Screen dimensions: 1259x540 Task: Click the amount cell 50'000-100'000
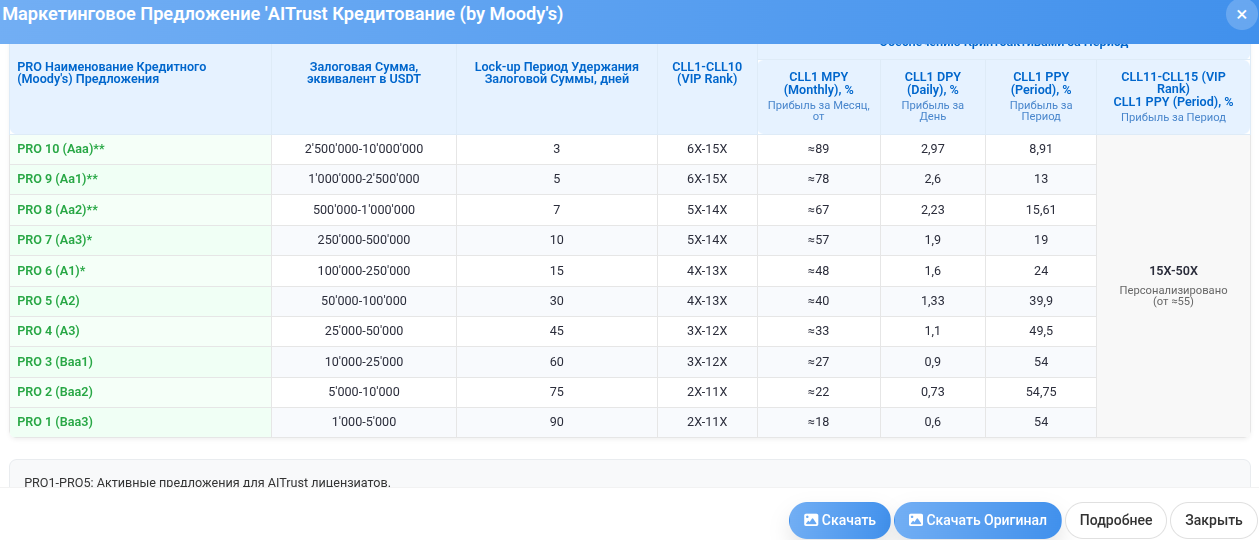click(x=364, y=301)
